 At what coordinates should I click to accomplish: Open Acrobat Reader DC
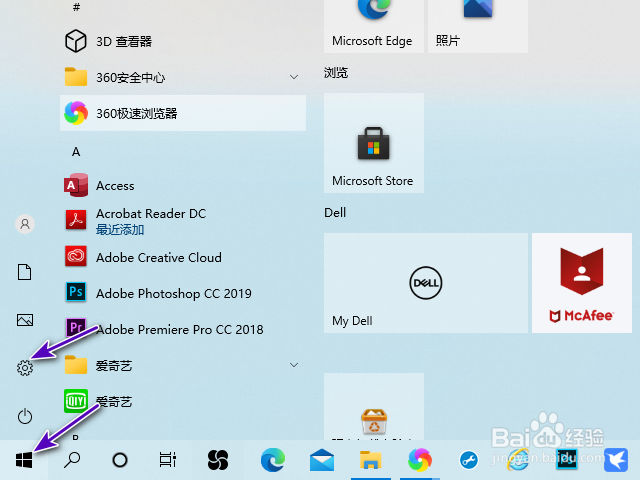click(x=183, y=221)
